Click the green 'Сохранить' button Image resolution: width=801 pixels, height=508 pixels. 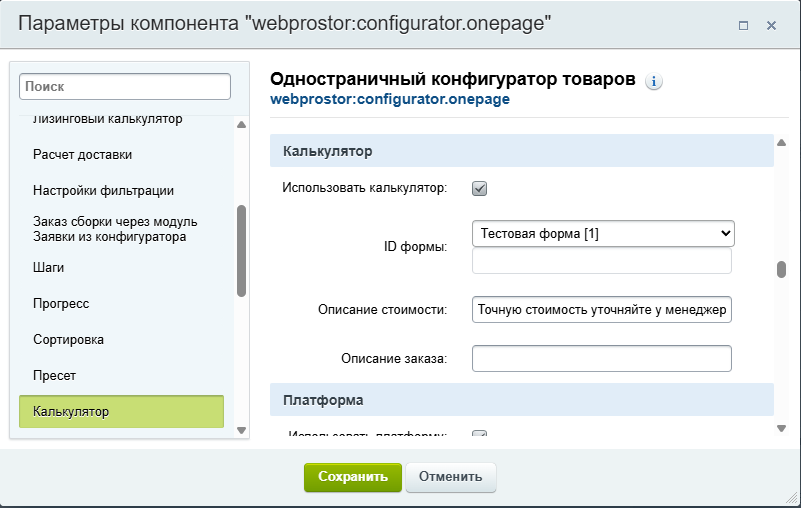coord(352,477)
